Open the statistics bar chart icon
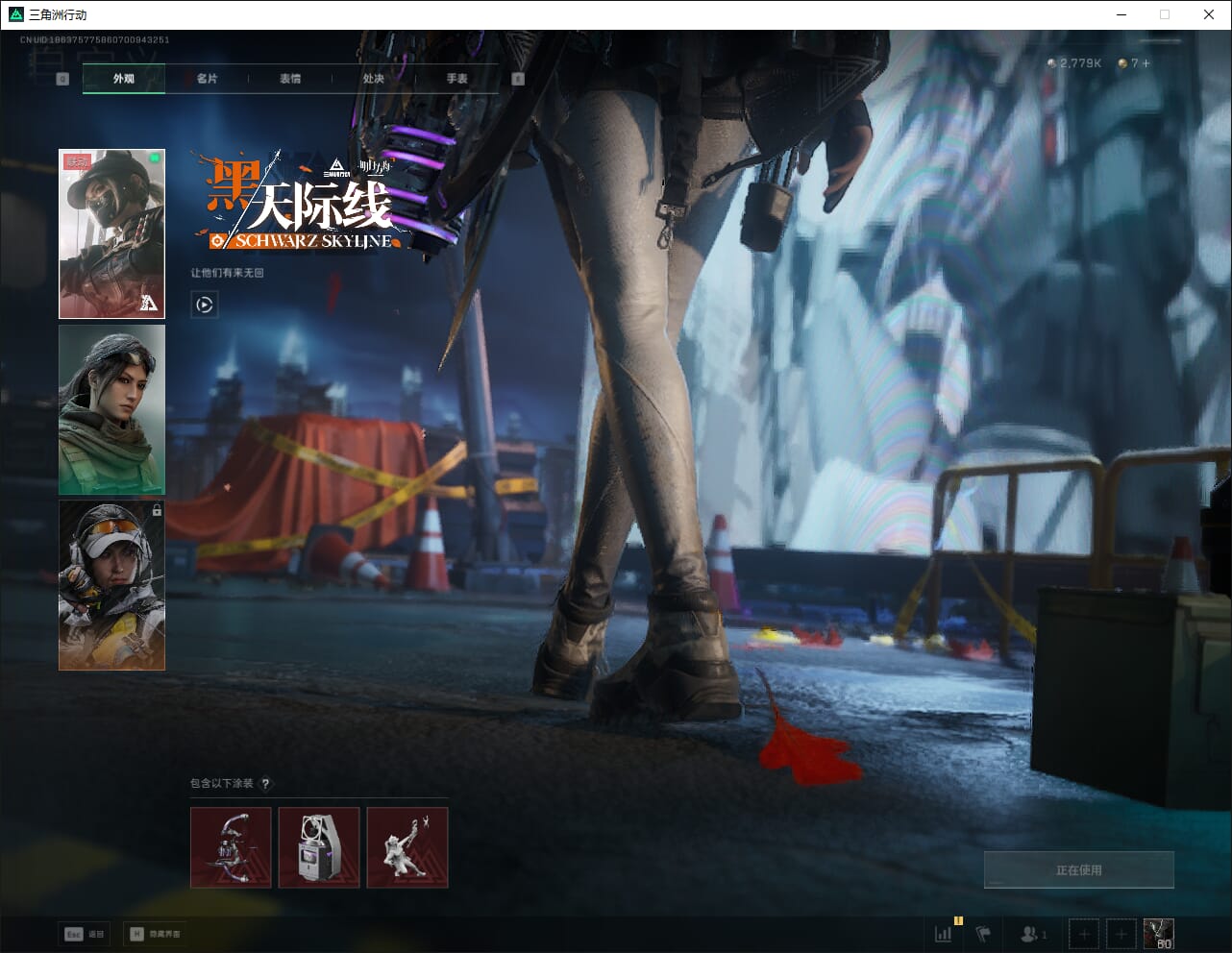Image resolution: width=1232 pixels, height=953 pixels. click(x=944, y=934)
